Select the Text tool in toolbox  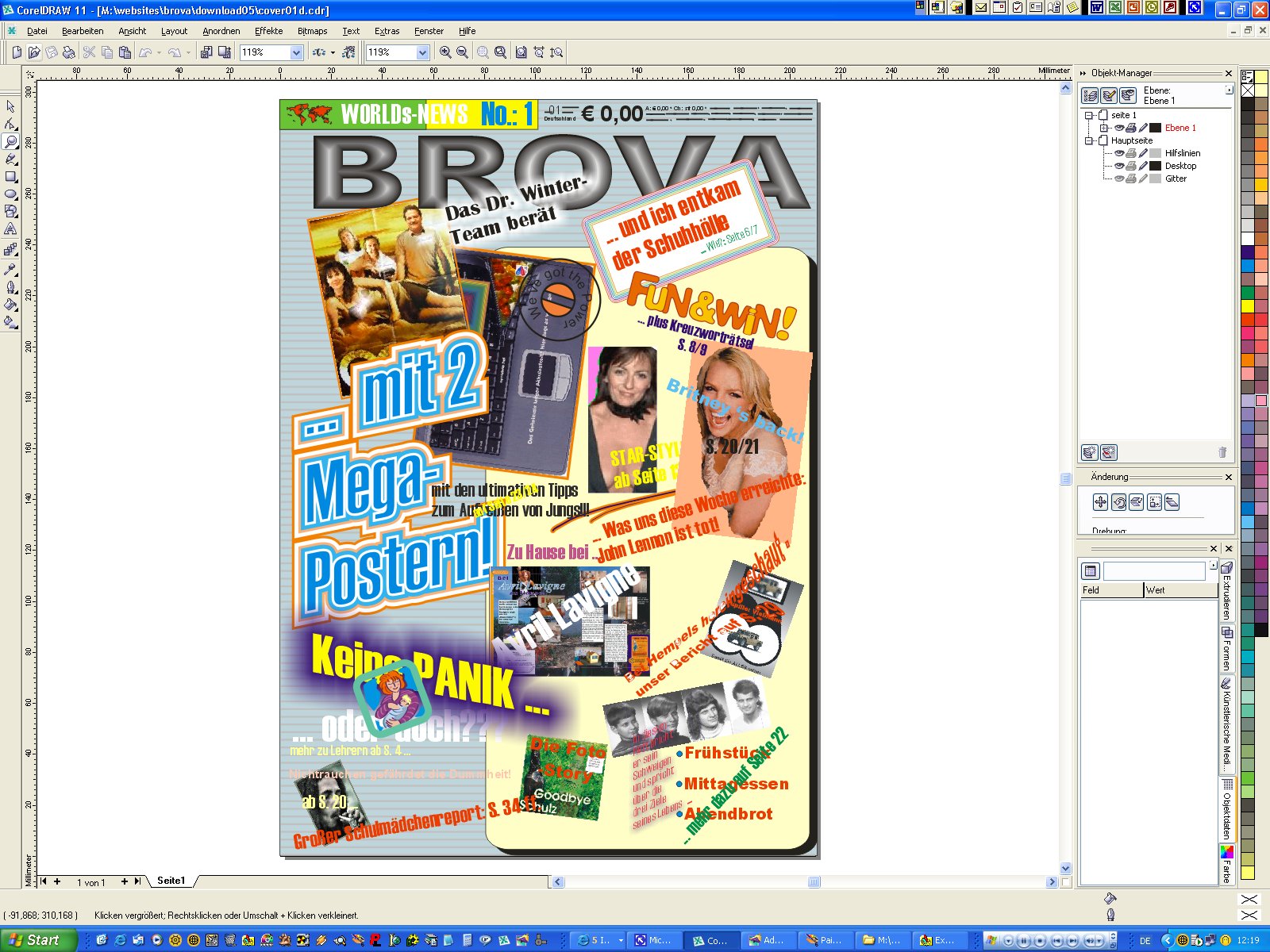10,228
